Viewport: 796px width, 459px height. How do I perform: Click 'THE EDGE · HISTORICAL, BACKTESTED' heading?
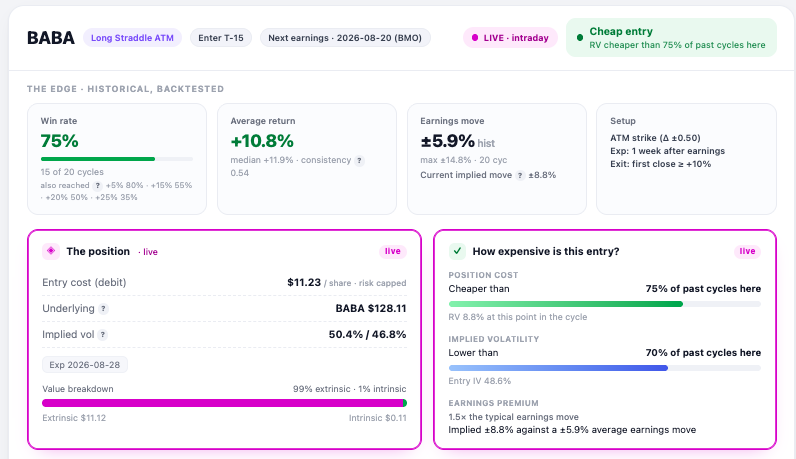[x=125, y=89]
